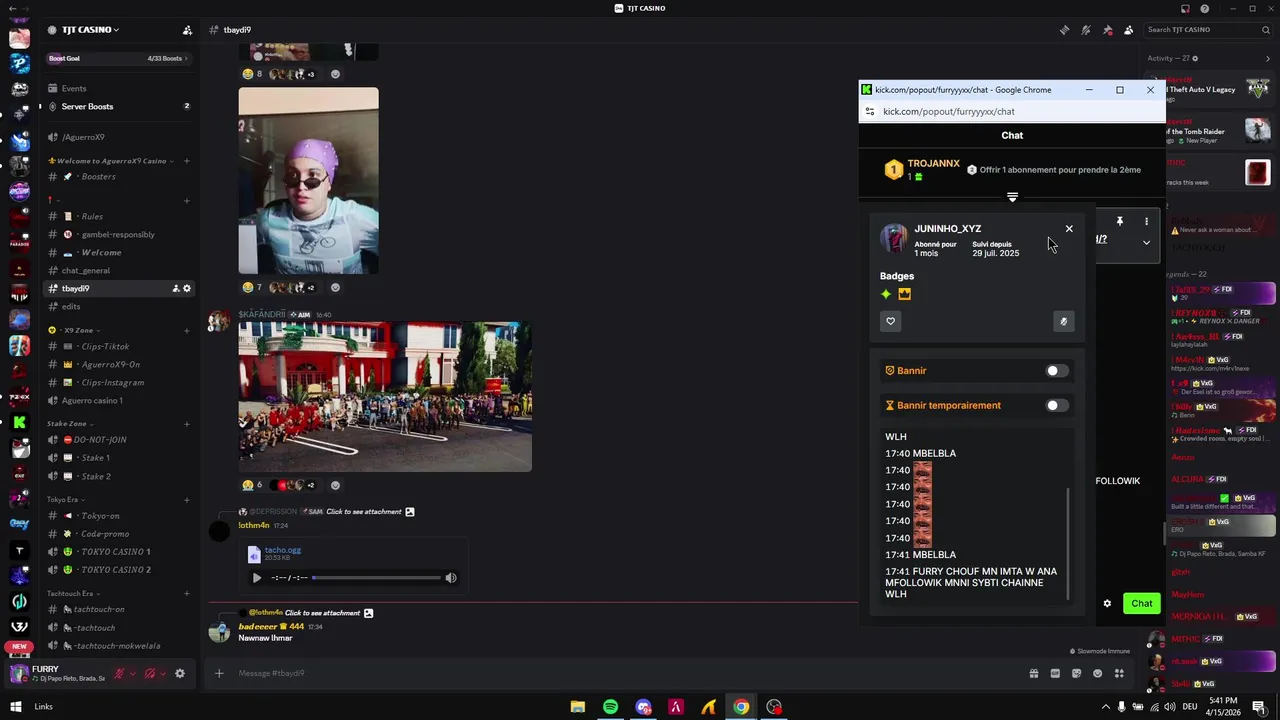Click the heart icon on JUNINHO_XYZ card
This screenshot has height=720, width=1280.
point(891,321)
